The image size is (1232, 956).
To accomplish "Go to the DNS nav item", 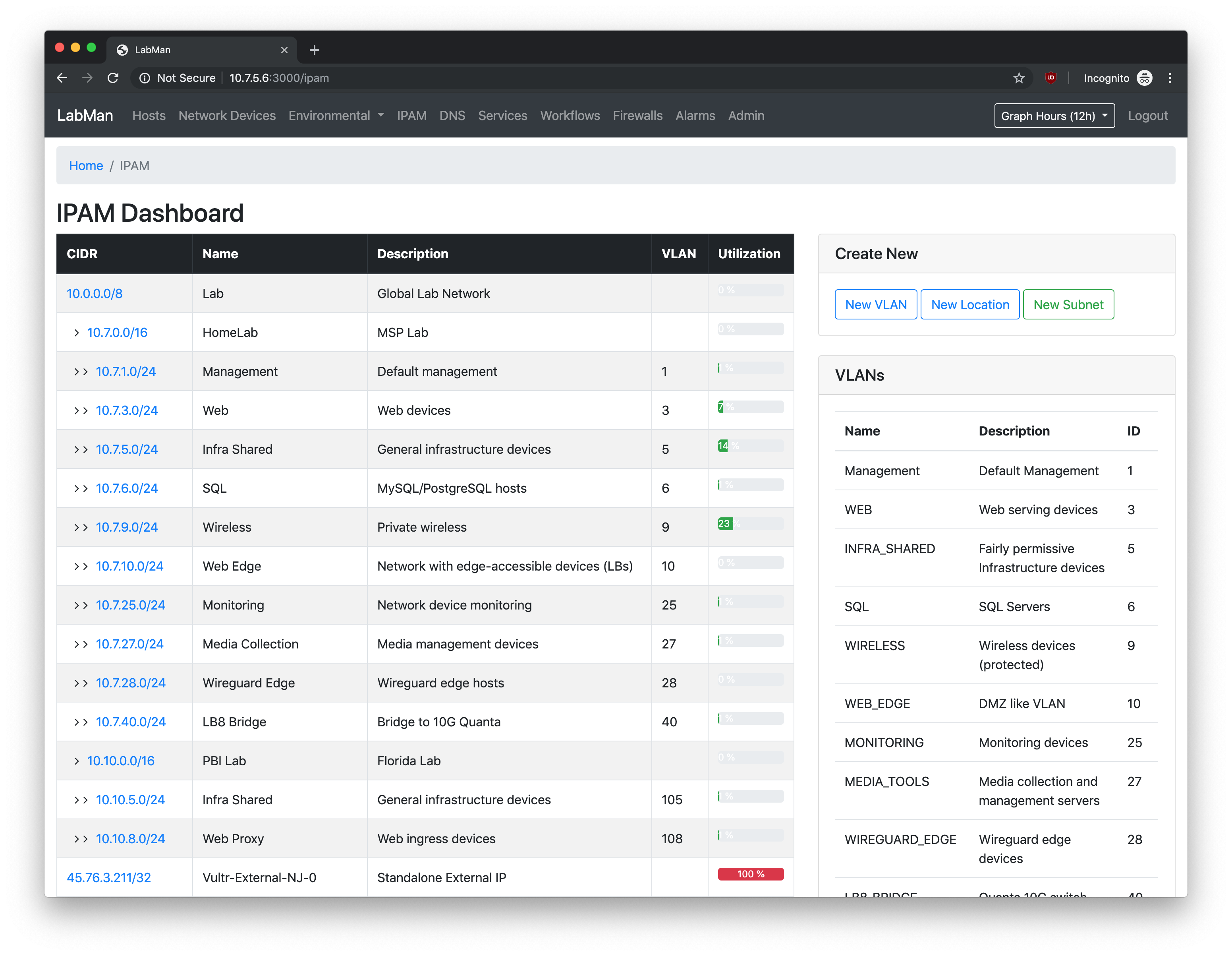I will coord(452,116).
